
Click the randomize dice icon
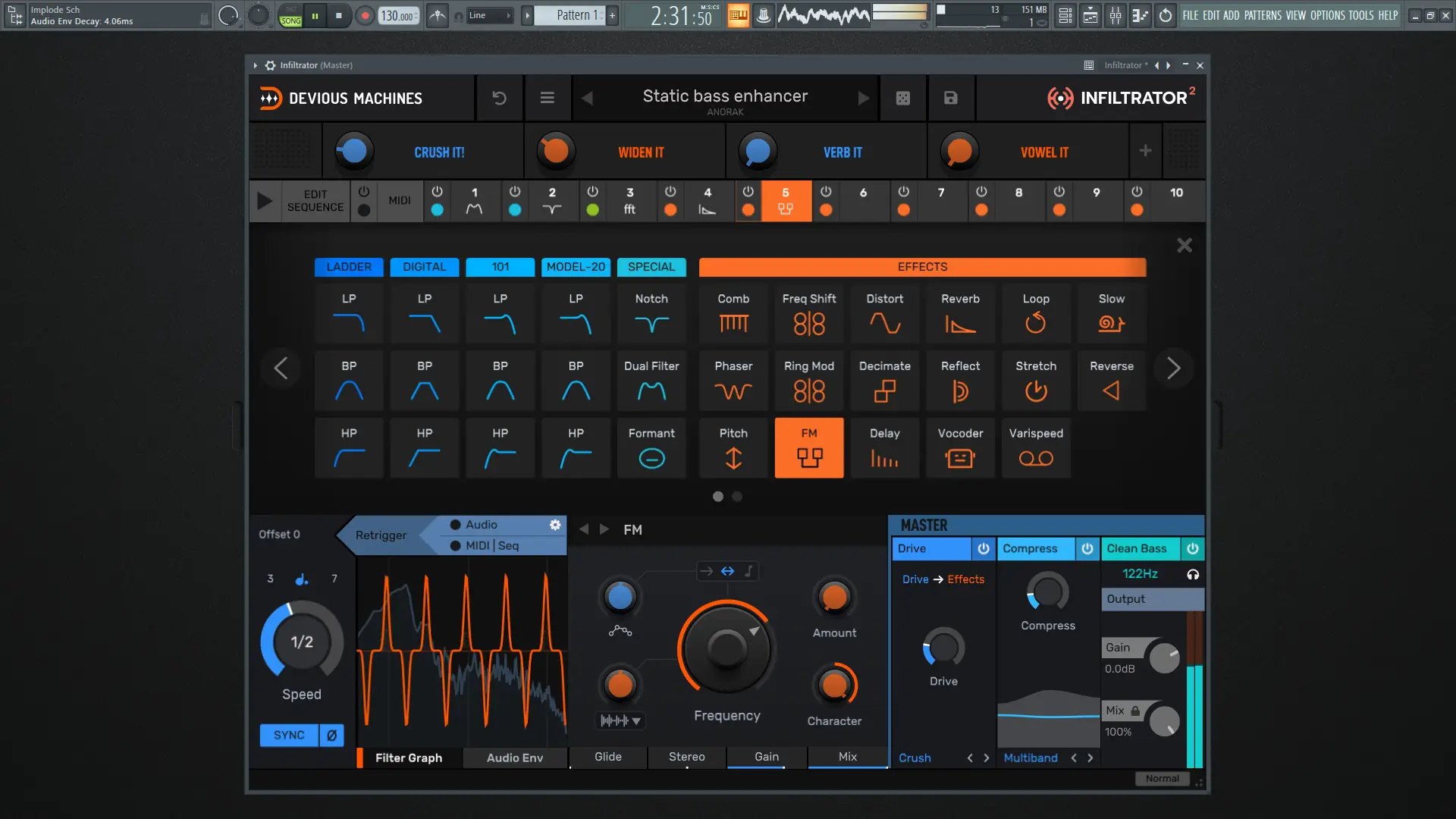tap(902, 98)
